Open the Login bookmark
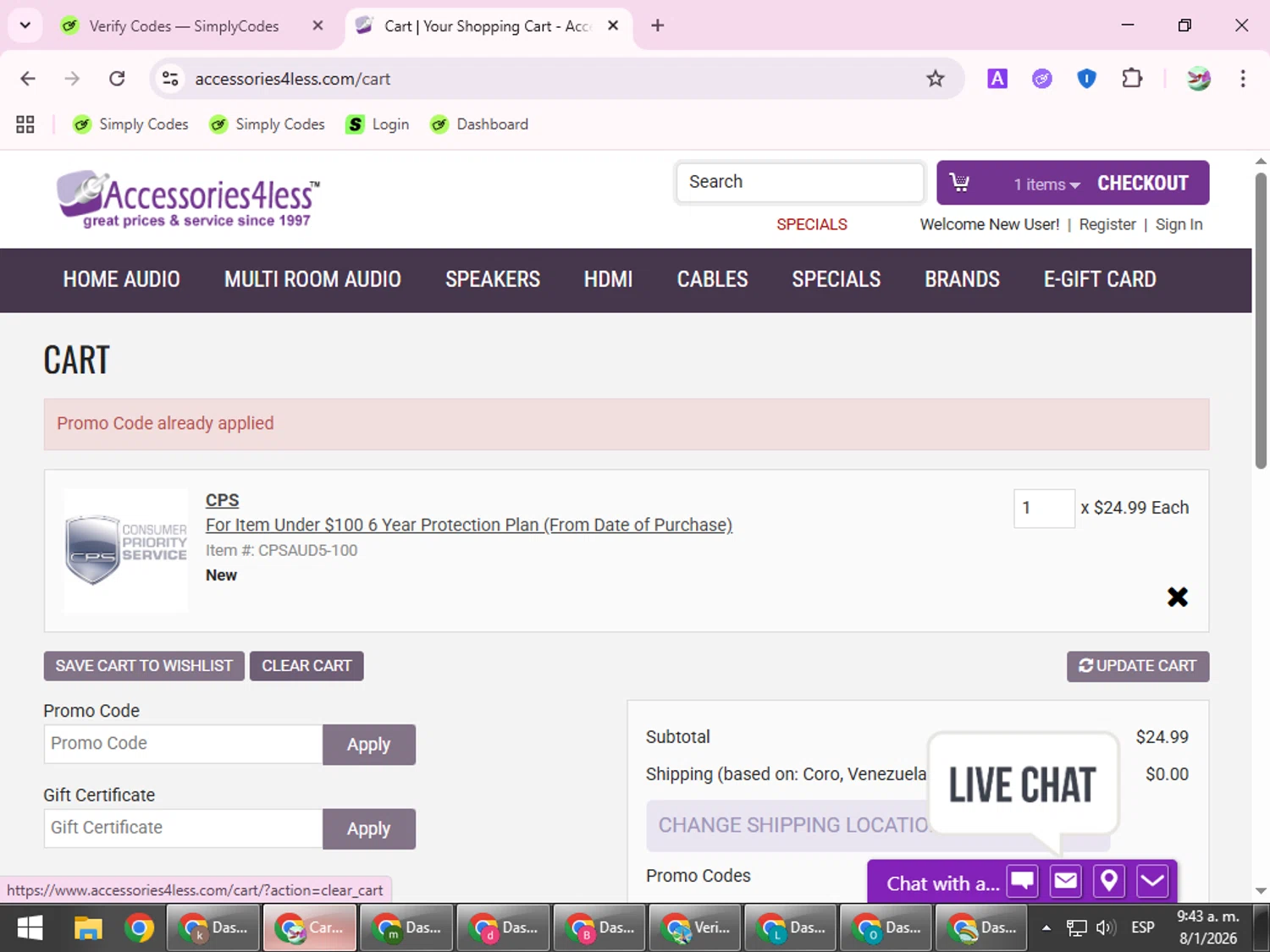 (378, 124)
